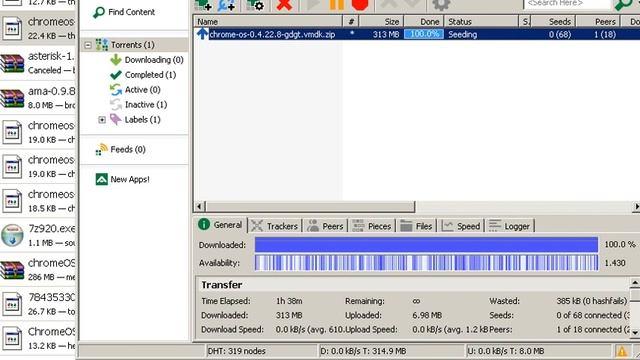Click the horizontal scrollbar right arrow

tap(636, 207)
